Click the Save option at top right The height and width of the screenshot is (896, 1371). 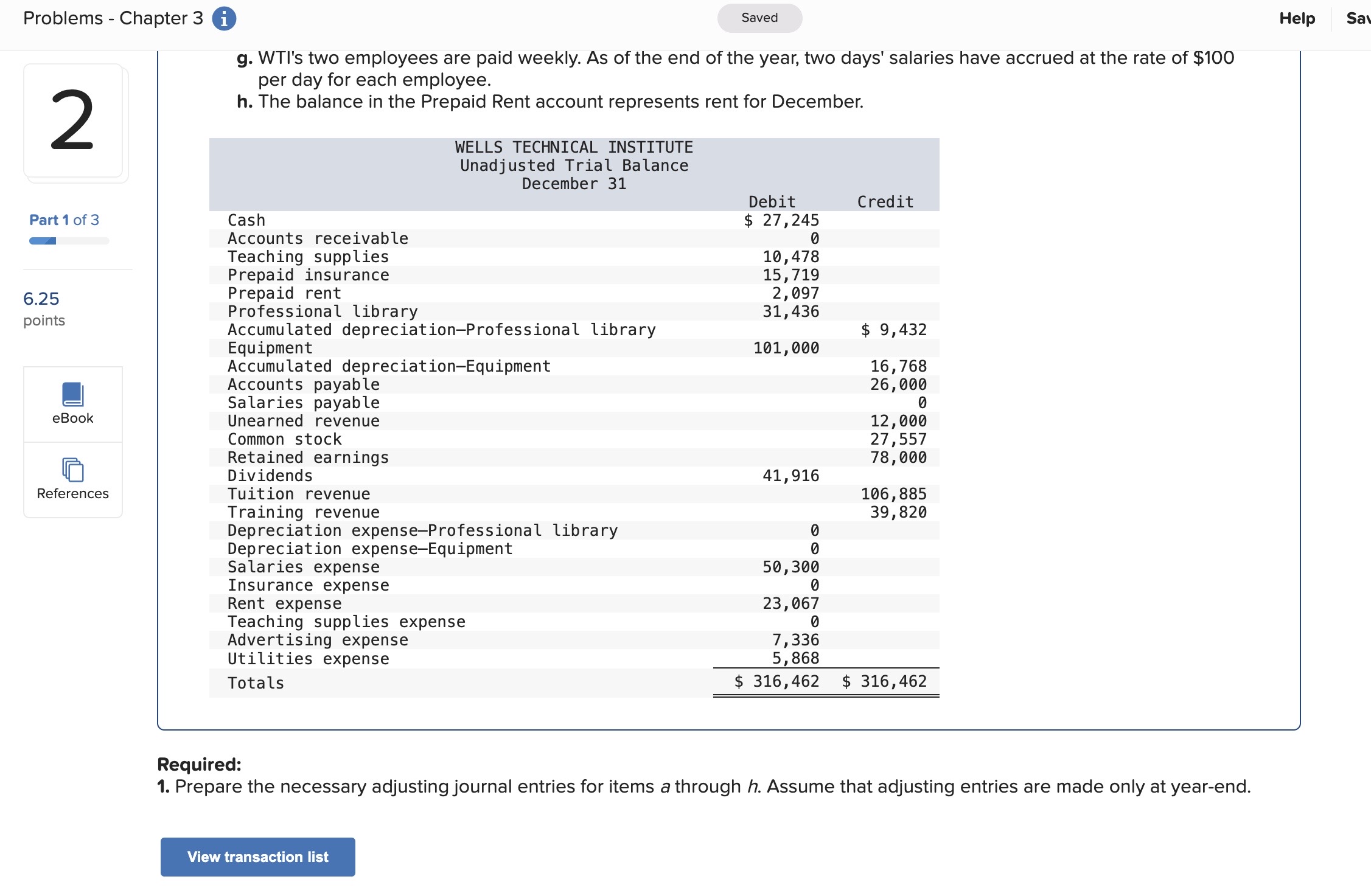(x=1358, y=18)
